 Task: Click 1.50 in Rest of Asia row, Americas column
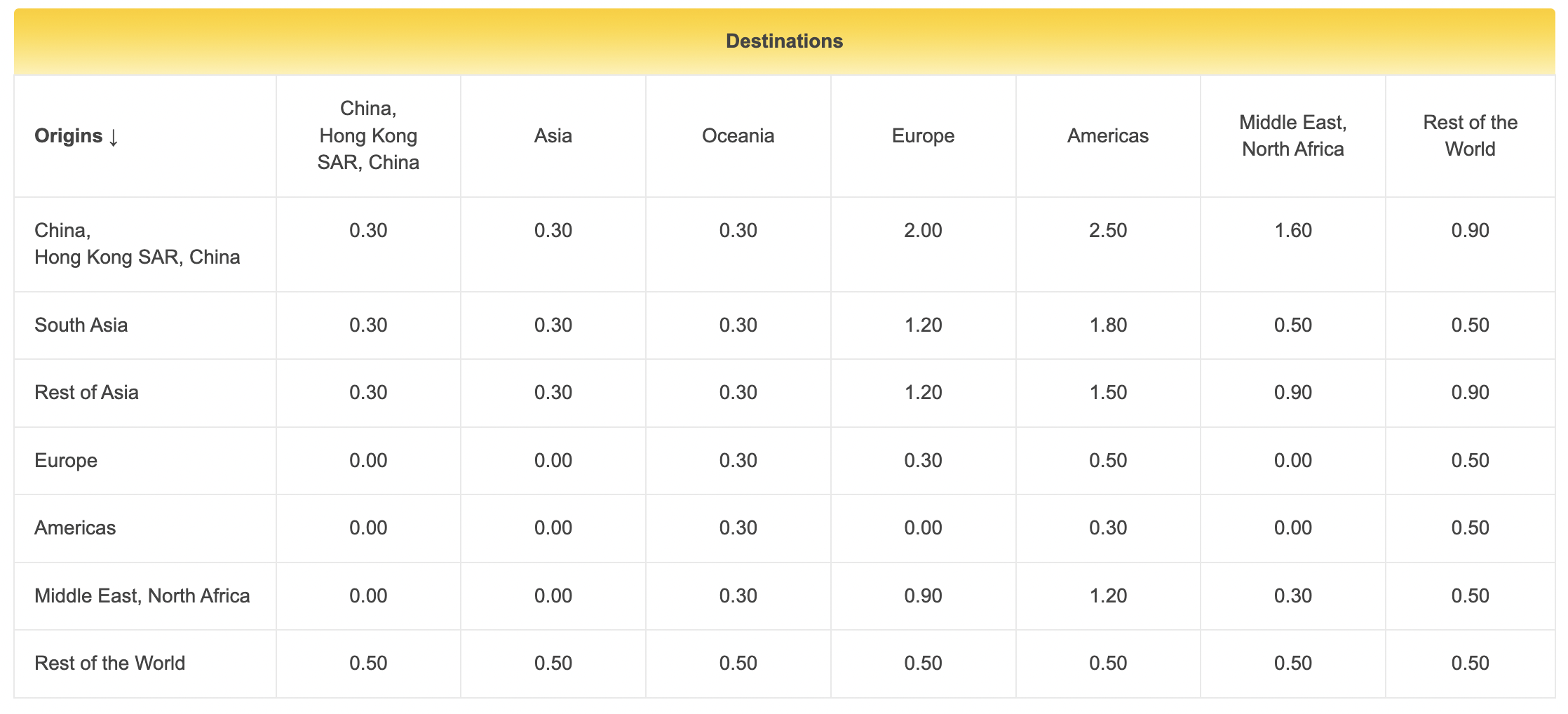tap(1108, 392)
